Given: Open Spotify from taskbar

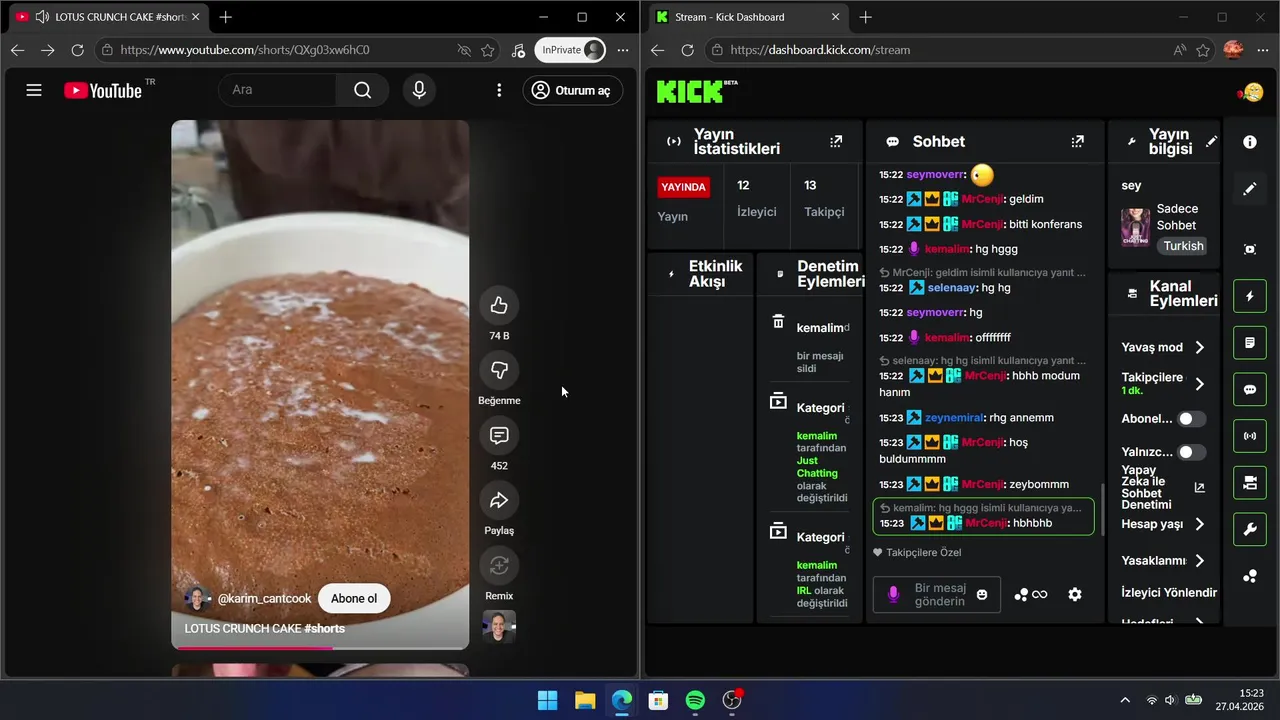Looking at the screenshot, I should coord(695,700).
